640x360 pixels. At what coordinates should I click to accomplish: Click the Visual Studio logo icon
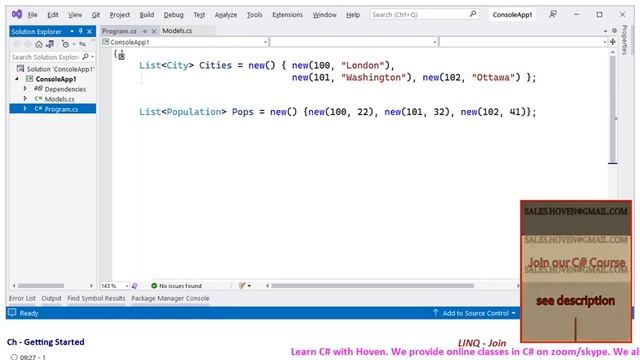point(17,14)
